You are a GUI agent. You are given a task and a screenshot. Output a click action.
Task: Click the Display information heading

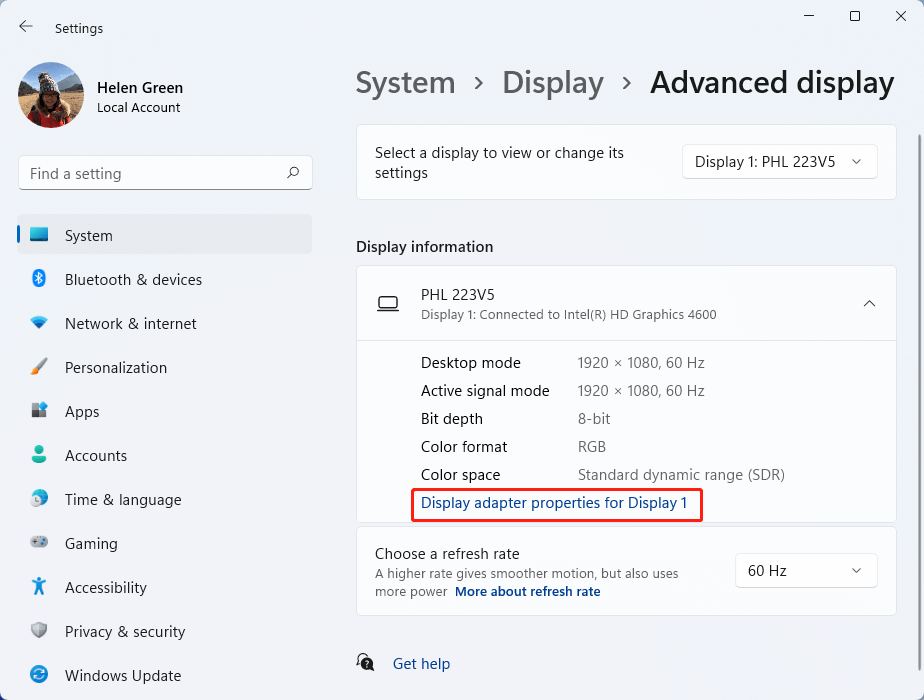pyautogui.click(x=424, y=246)
